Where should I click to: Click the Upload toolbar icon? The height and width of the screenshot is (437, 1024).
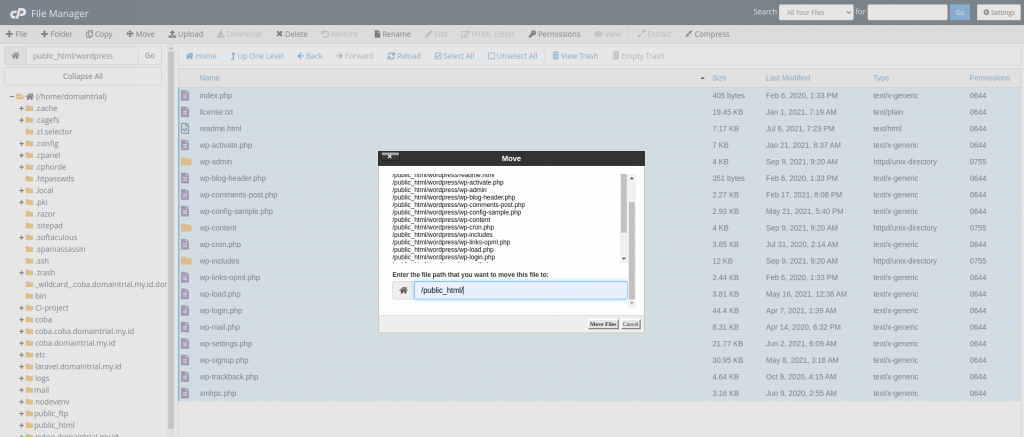pyautogui.click(x=185, y=34)
